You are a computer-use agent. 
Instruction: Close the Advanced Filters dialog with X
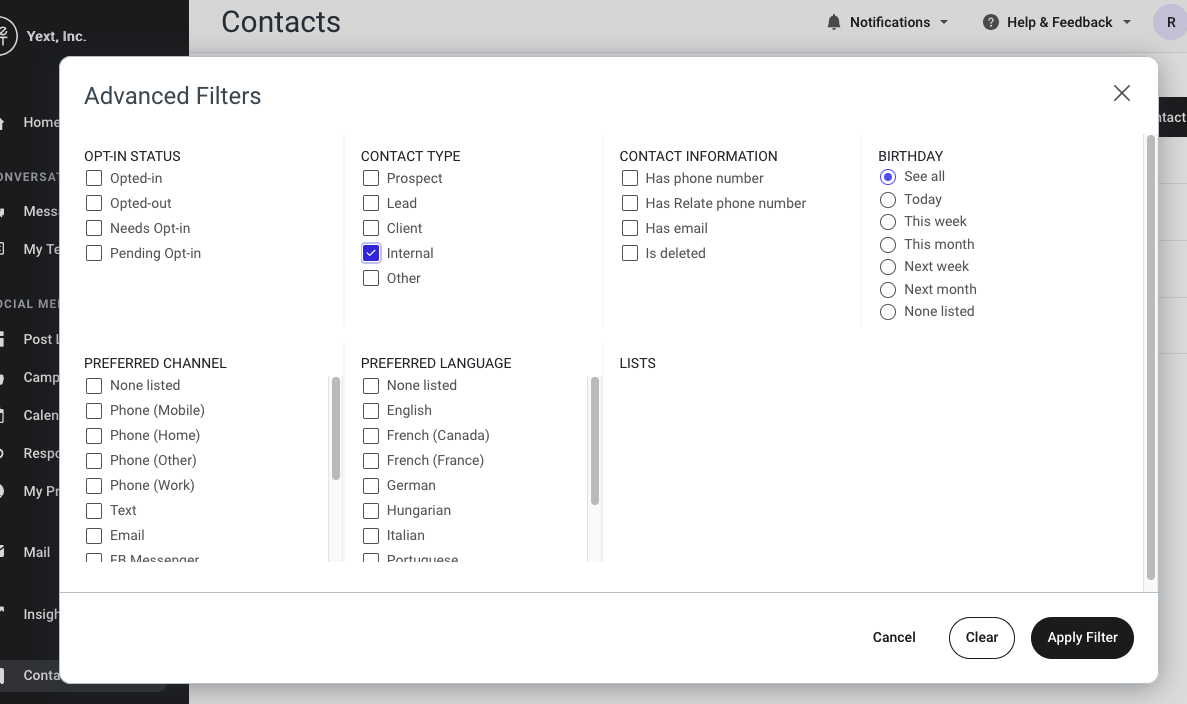[1121, 93]
